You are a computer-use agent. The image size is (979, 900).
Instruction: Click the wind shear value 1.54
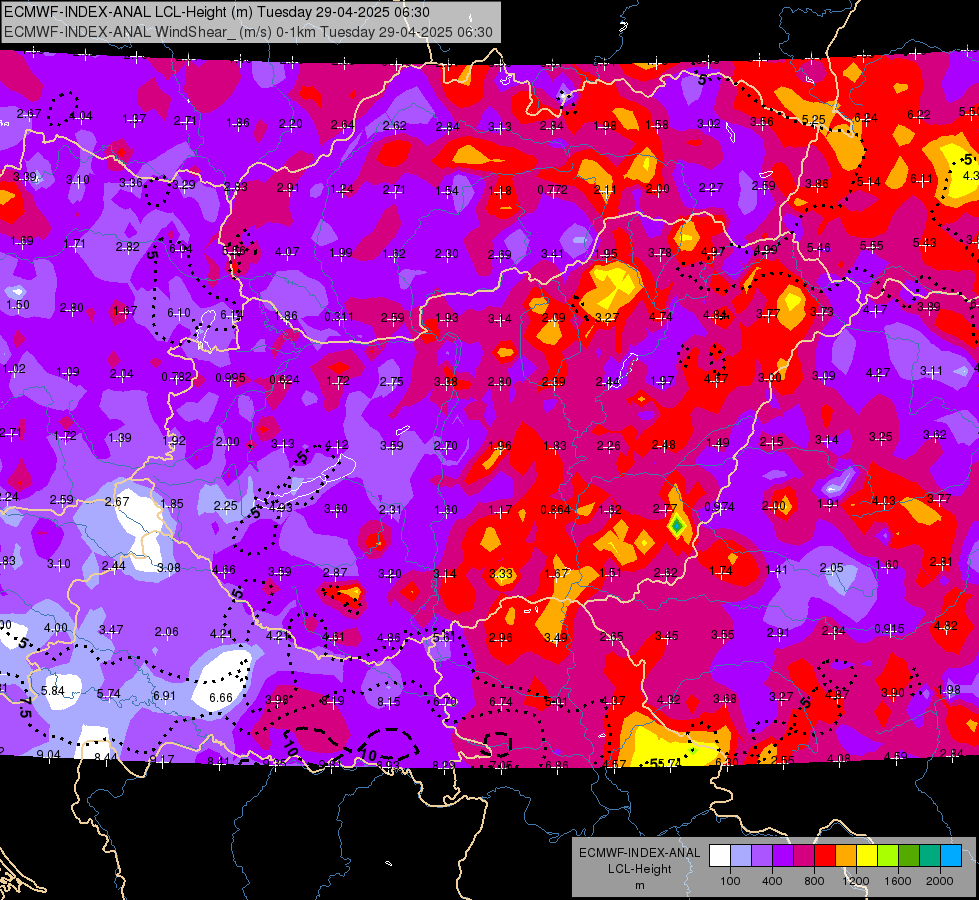point(447,190)
